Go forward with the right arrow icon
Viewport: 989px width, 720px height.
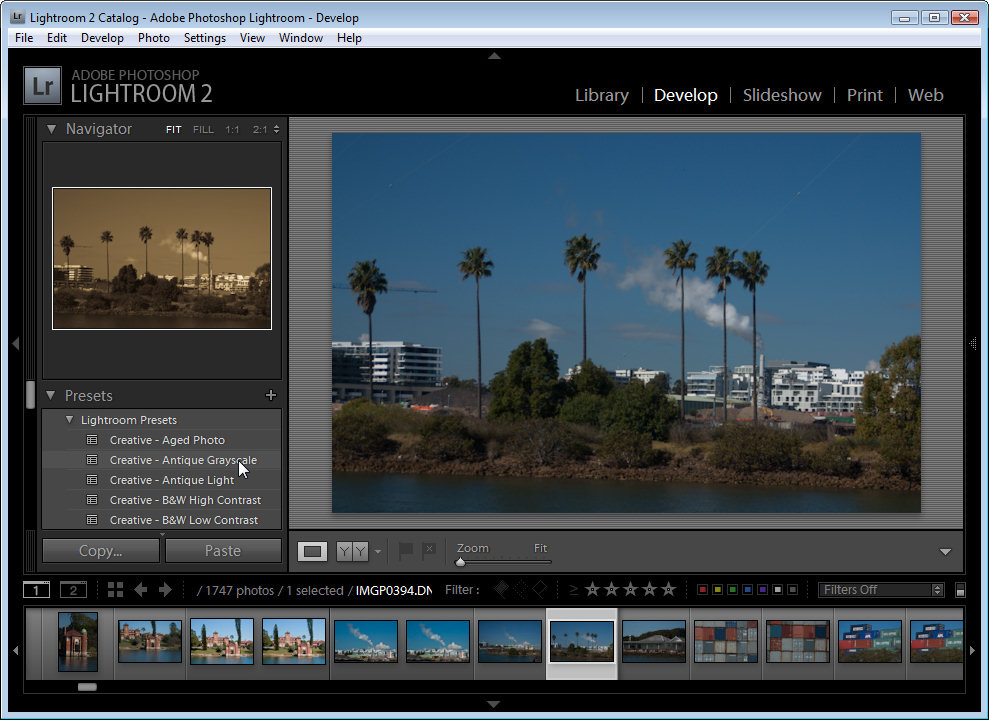165,589
